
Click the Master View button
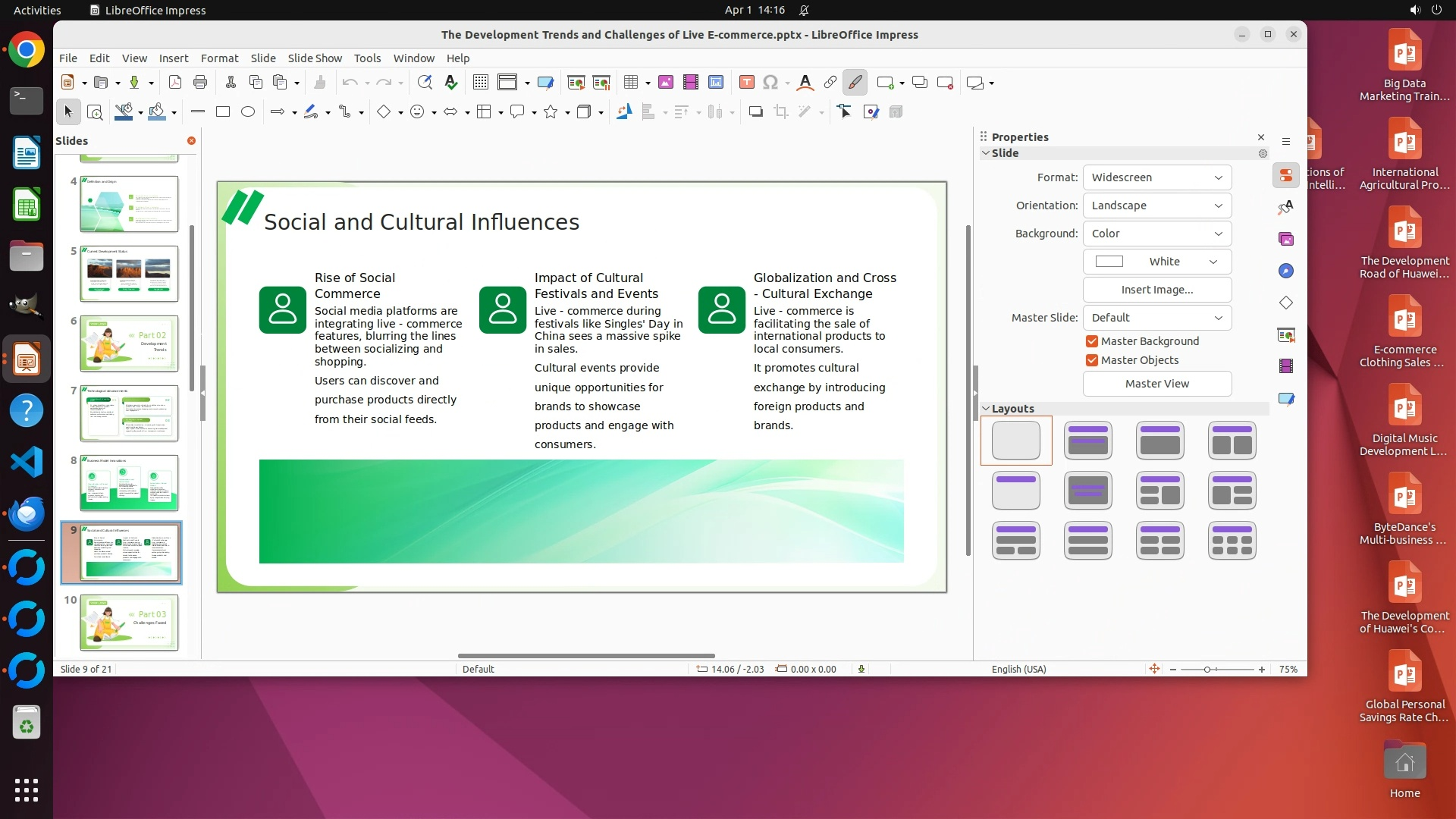(1156, 384)
